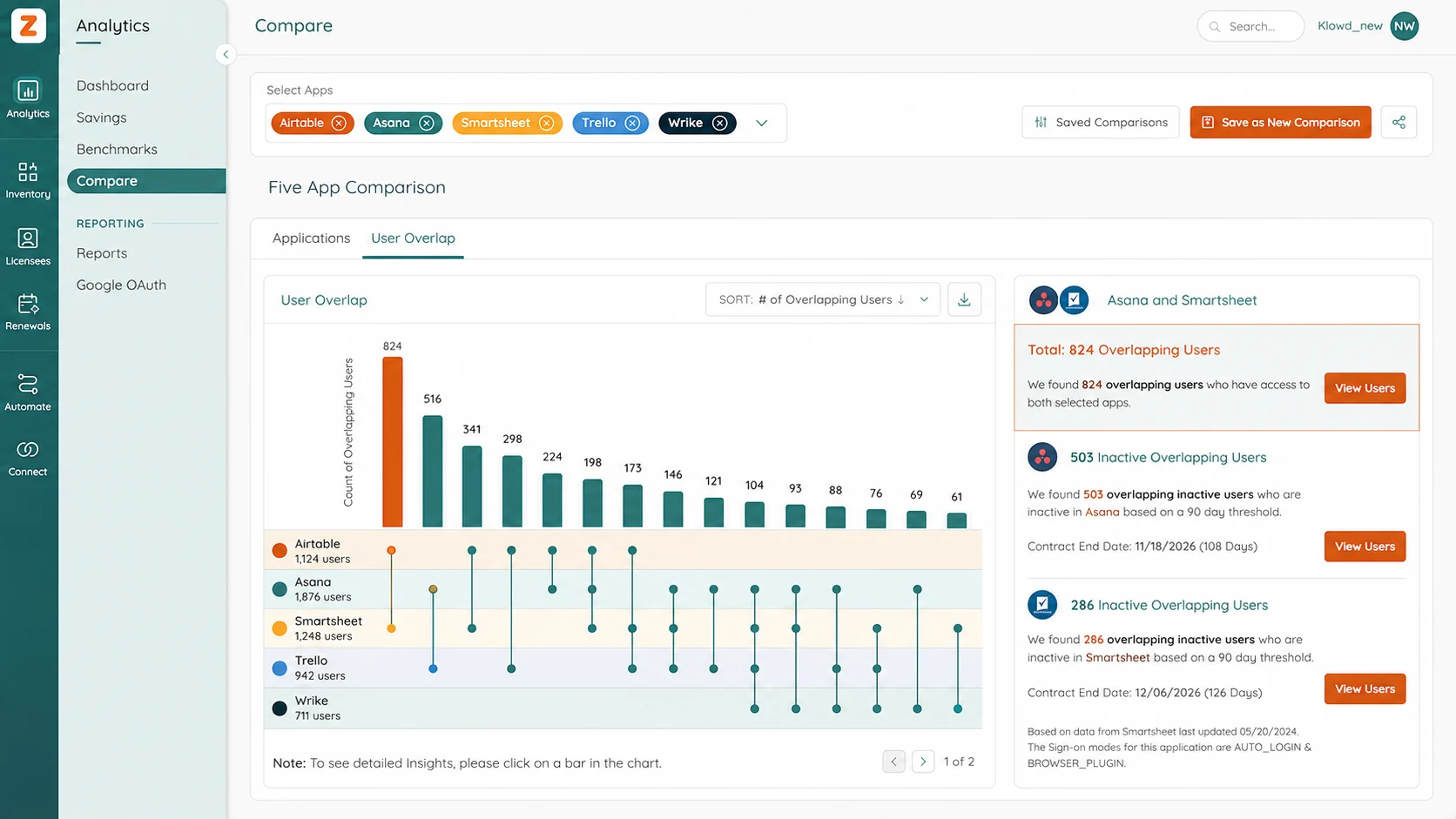The height and width of the screenshot is (819, 1456).
Task: Open the Licensees sidebar icon
Action: point(28,246)
